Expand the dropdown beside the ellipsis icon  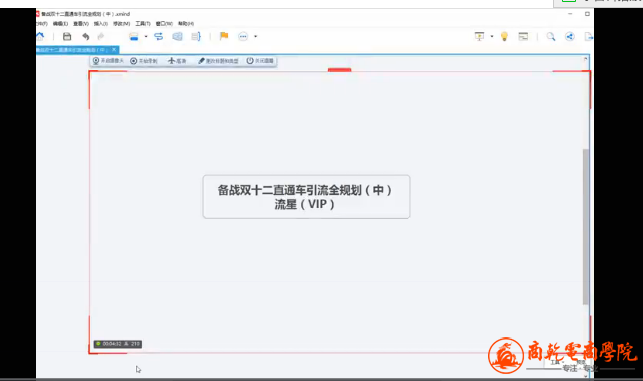[255, 37]
